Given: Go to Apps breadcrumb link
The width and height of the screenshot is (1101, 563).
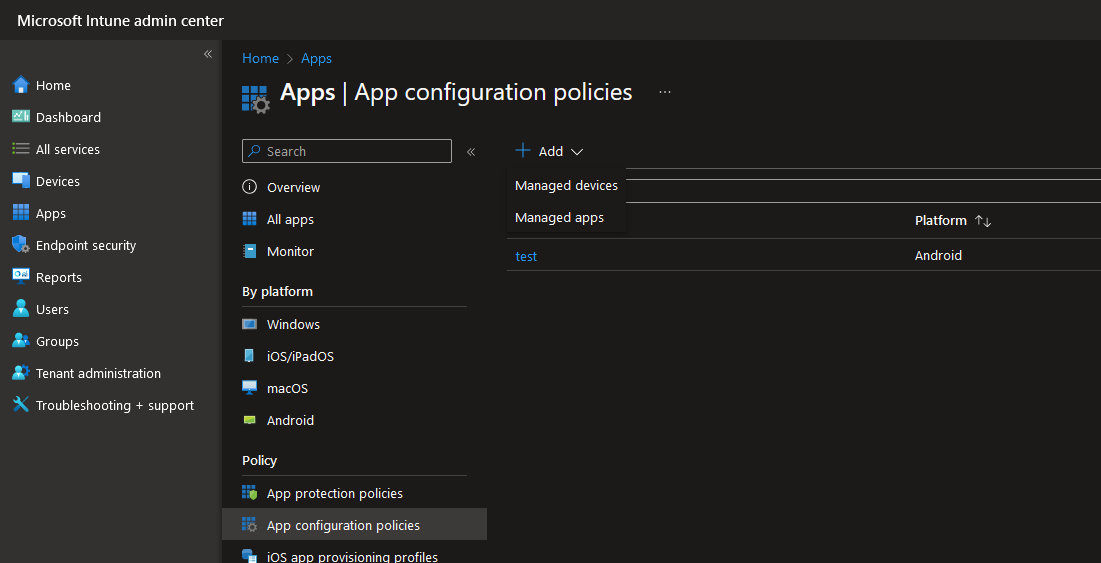Looking at the screenshot, I should 316,58.
